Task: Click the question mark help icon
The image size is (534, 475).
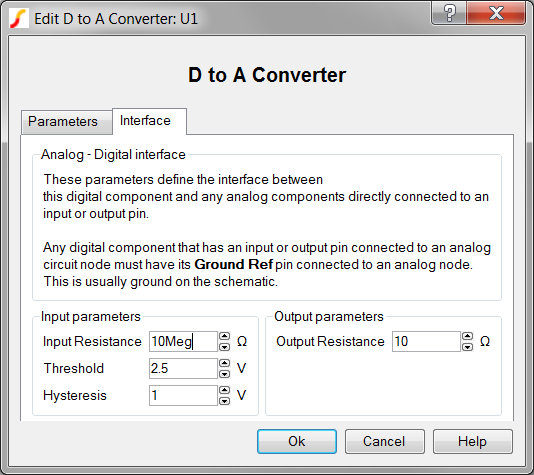Action: point(449,13)
